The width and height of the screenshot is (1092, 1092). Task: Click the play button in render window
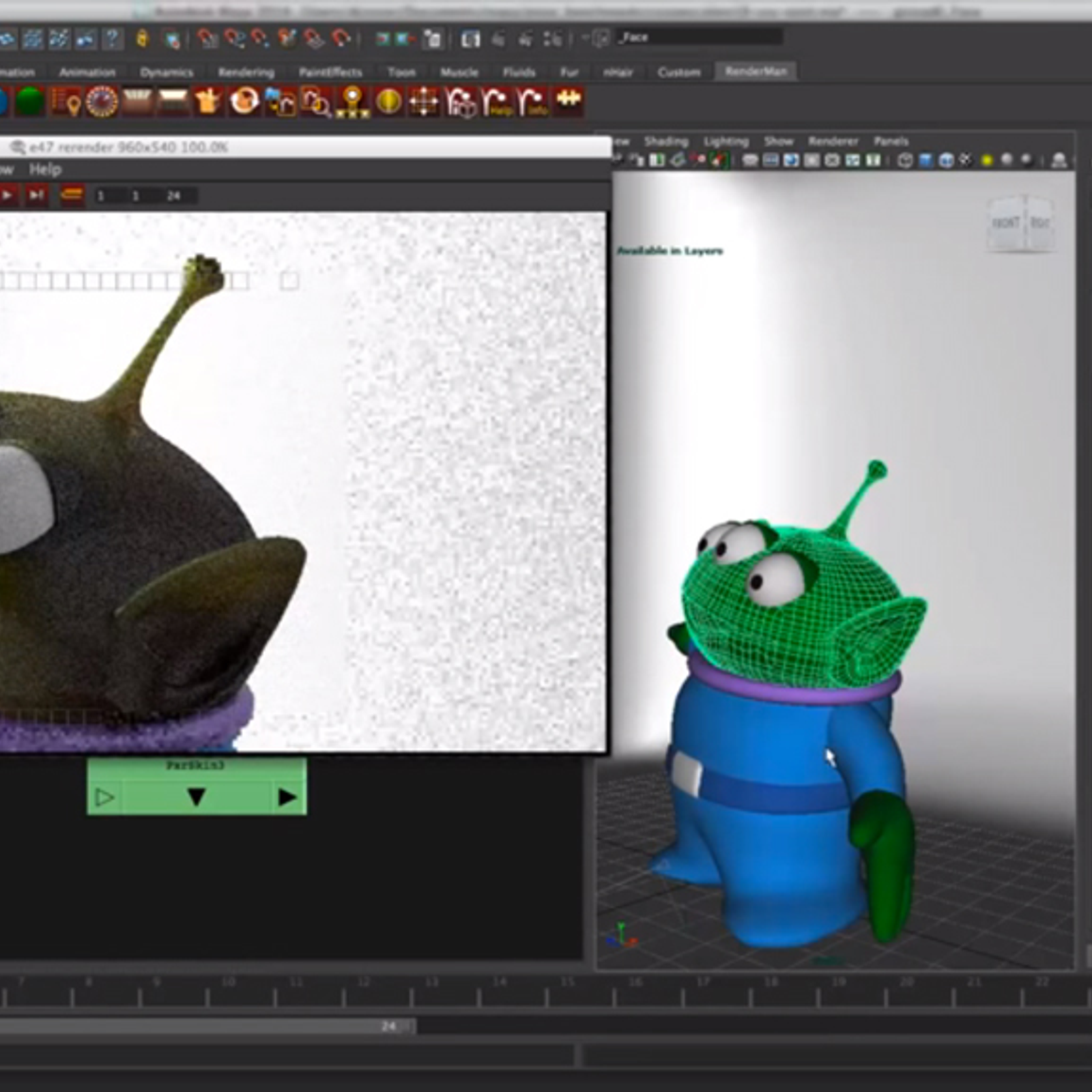coord(8,196)
